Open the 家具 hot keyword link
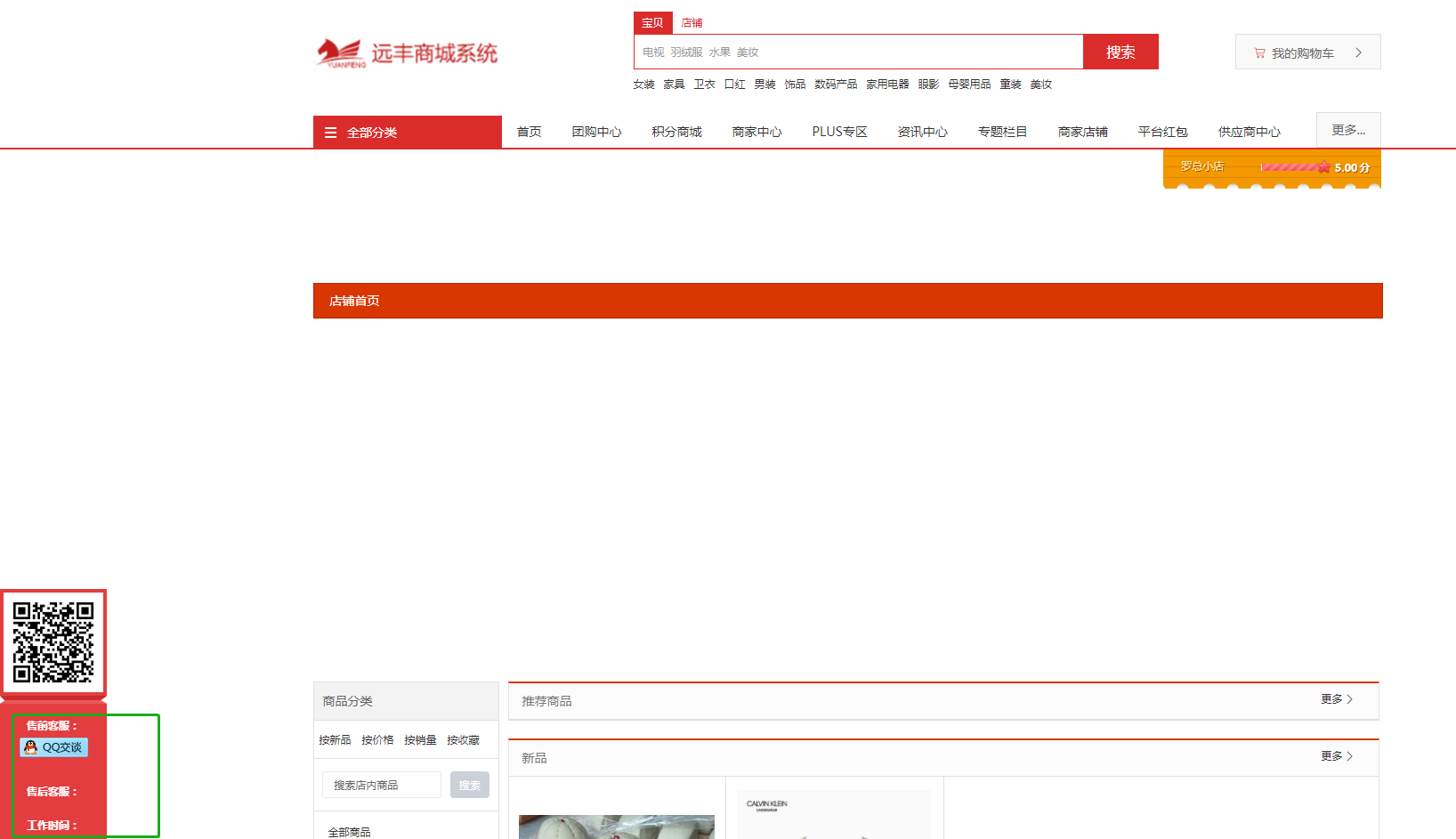This screenshot has width=1456, height=839. point(674,85)
